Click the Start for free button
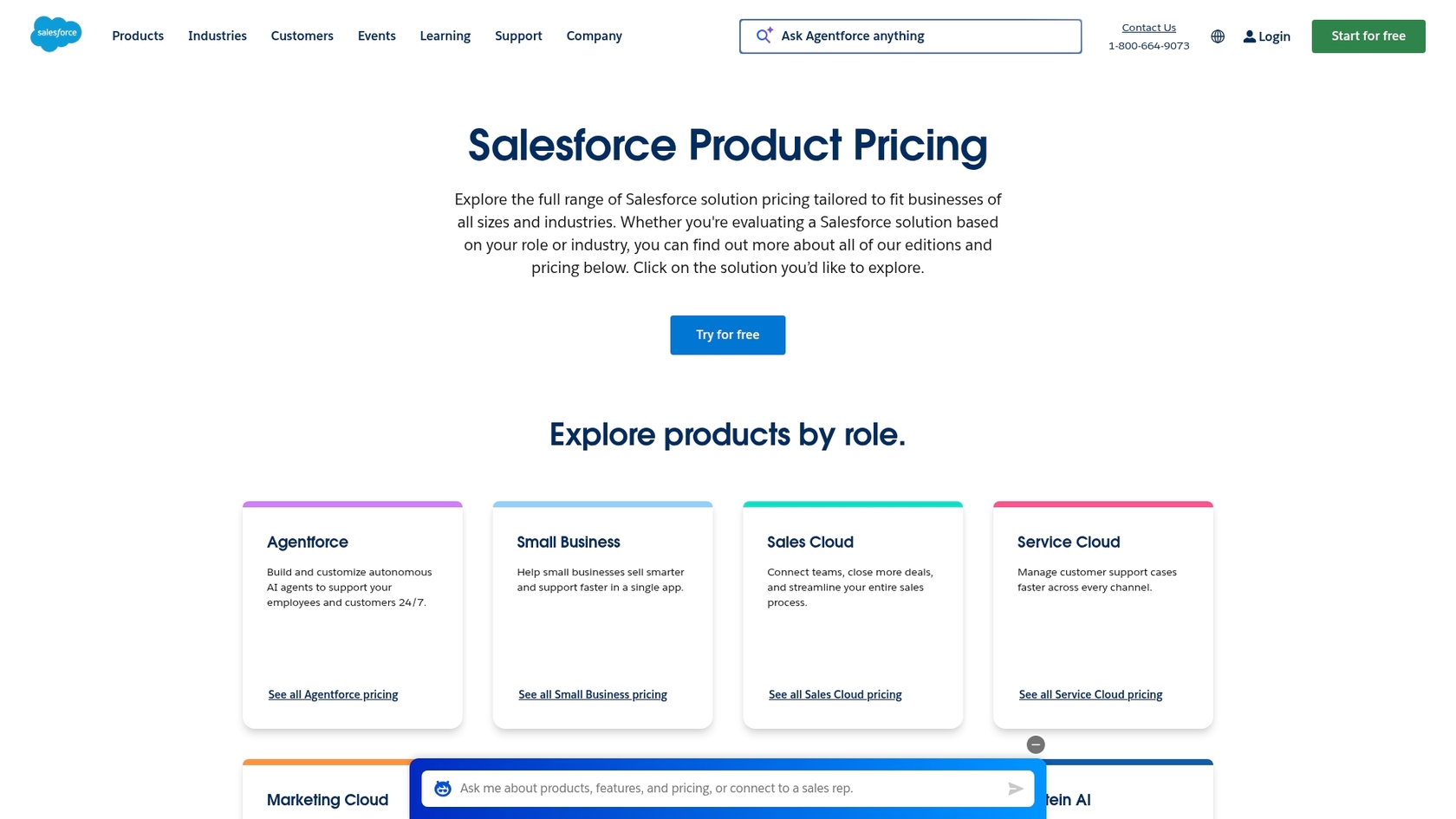This screenshot has height=819, width=1456. [x=1368, y=36]
